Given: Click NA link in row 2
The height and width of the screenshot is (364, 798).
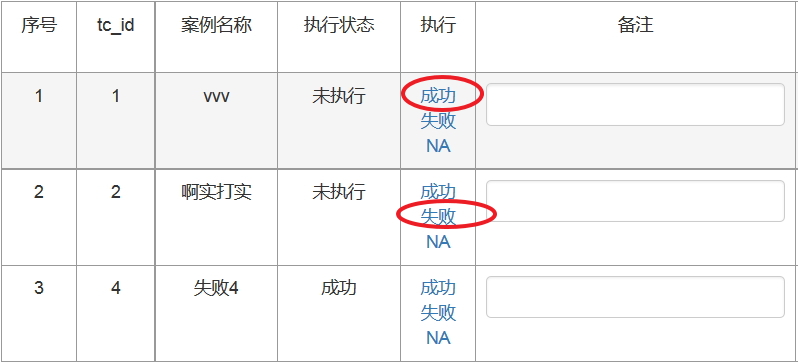Looking at the screenshot, I should coord(438,242).
